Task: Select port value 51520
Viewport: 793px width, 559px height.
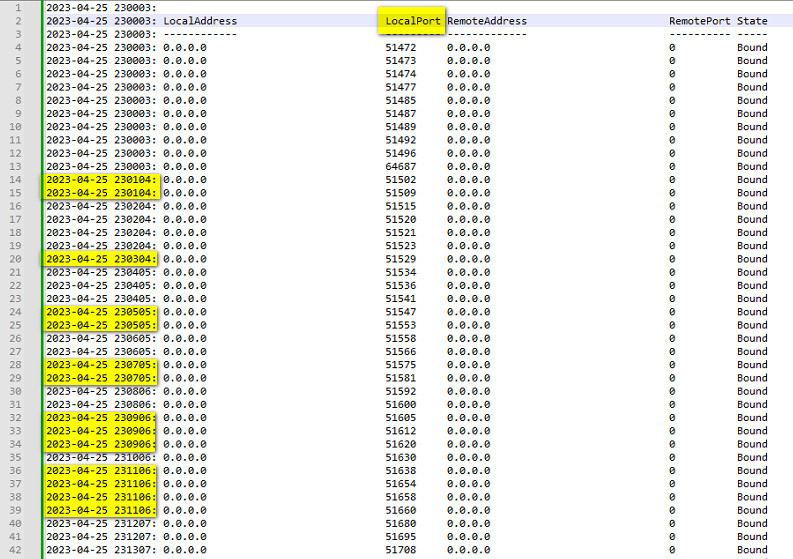Action: pos(401,219)
